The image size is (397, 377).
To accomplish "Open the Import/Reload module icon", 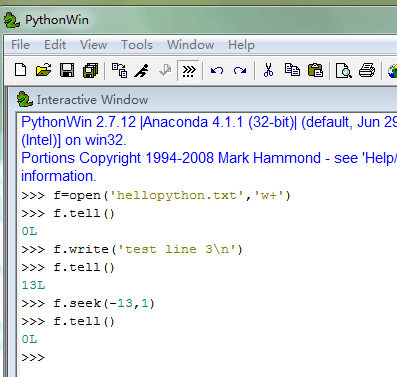I will click(119, 70).
